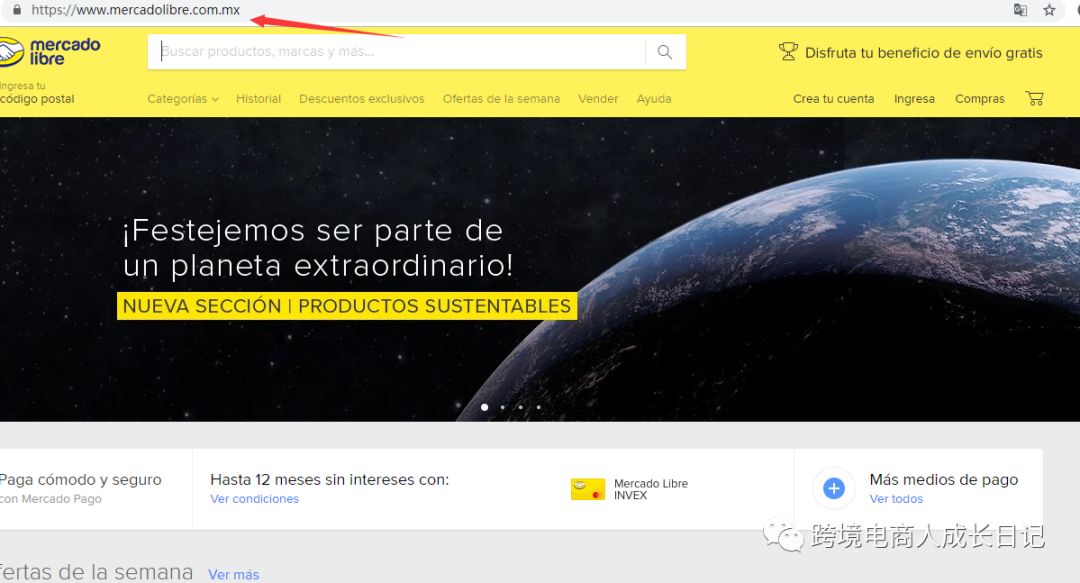Screen dimensions: 1080x583
Task: Select the third carousel dot
Action: (521, 407)
